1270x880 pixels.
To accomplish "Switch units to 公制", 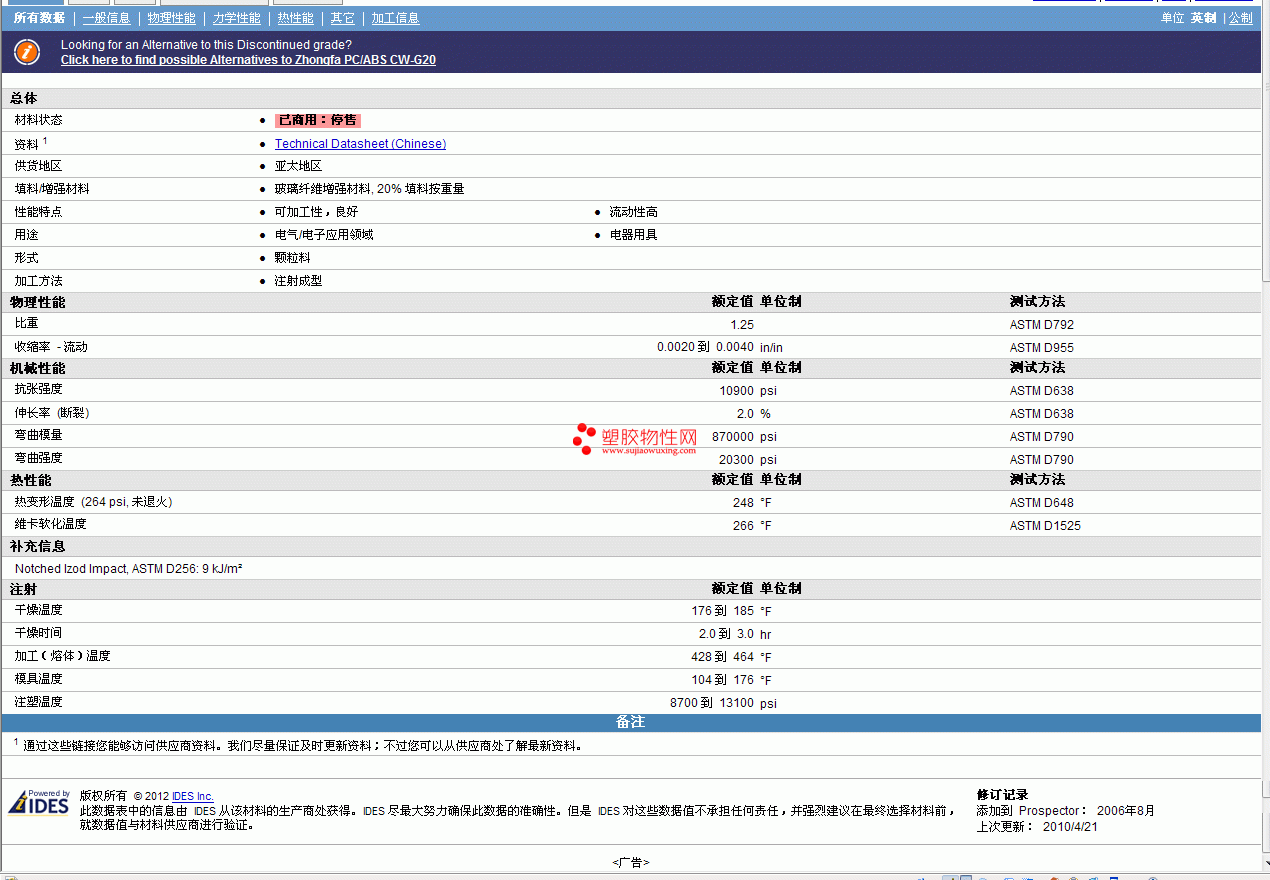I will point(1240,18).
